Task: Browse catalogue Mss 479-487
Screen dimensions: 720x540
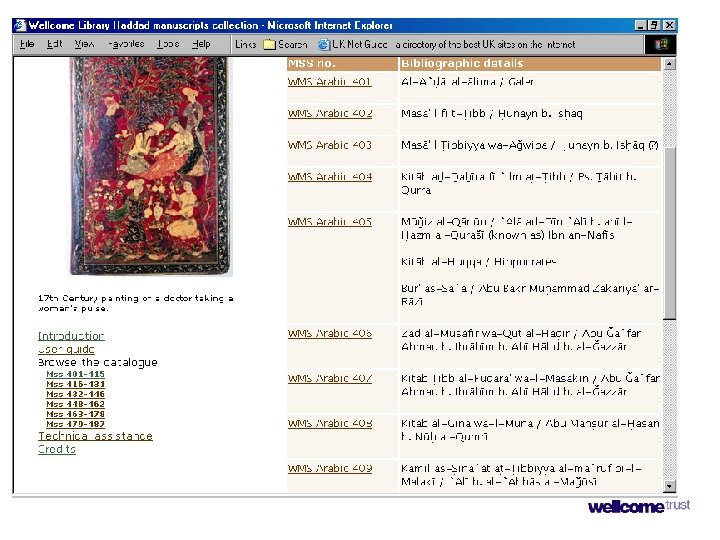Action: click(x=75, y=424)
